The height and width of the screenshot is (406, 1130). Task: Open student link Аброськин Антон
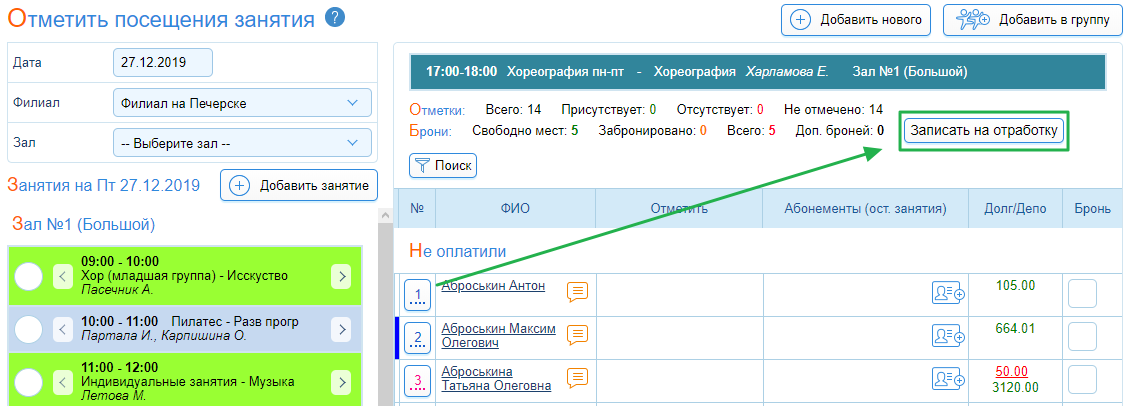point(493,286)
